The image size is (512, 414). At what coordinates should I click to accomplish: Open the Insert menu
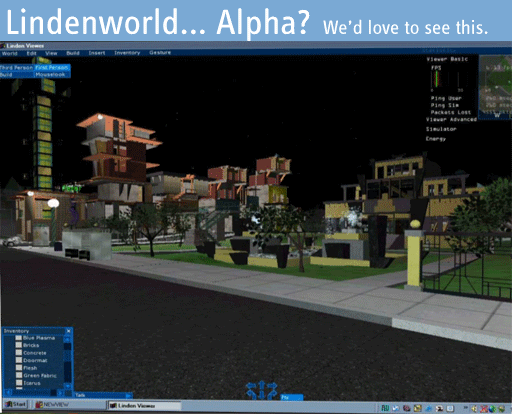97,53
